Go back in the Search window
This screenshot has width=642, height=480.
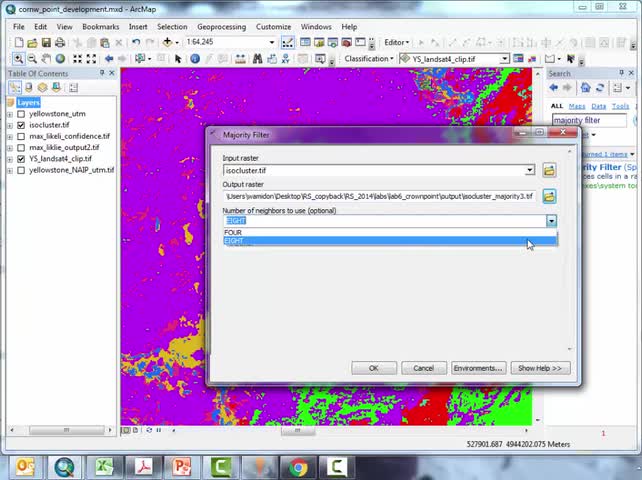pos(554,87)
